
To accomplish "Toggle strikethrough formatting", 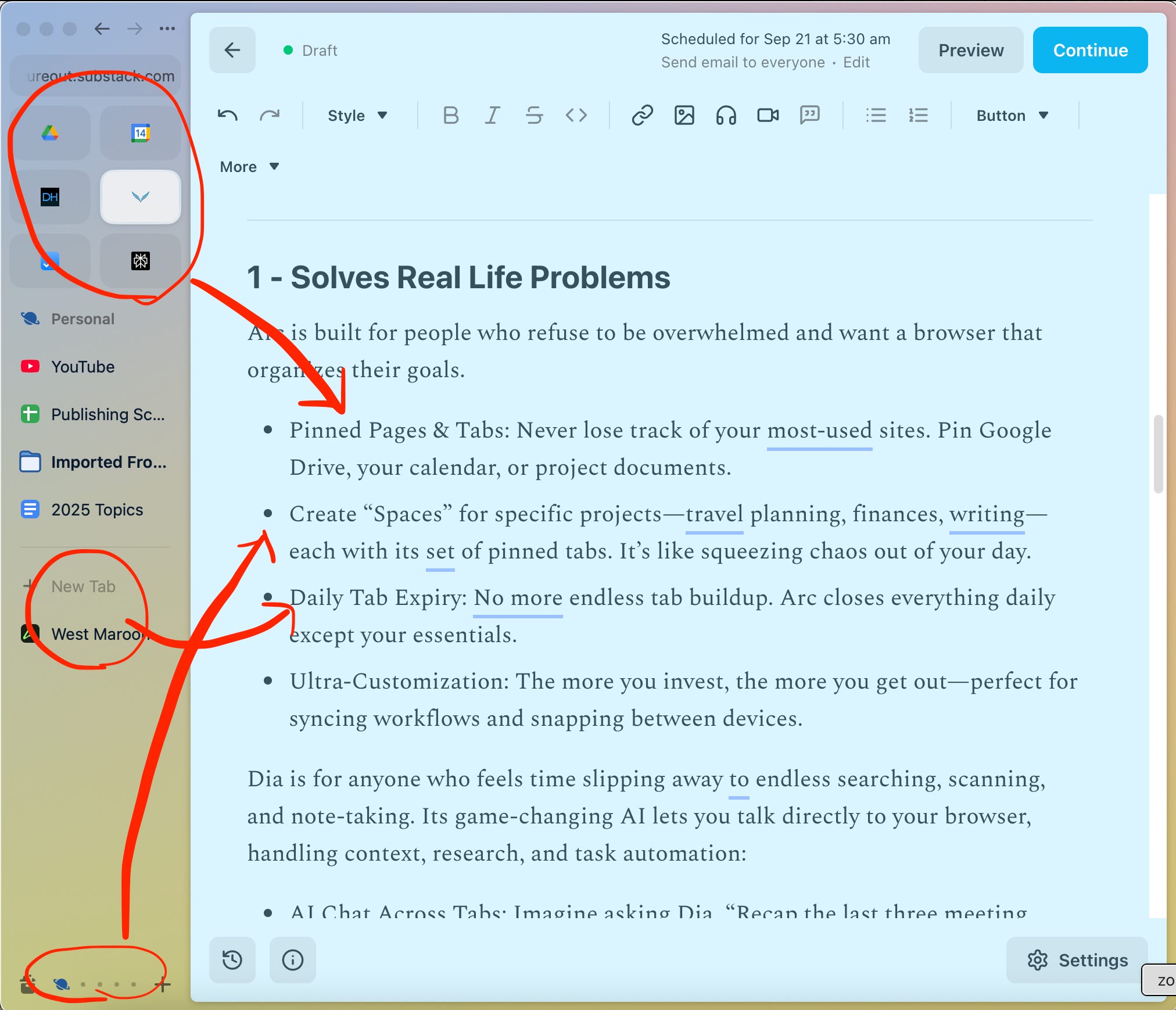I will pyautogui.click(x=534, y=116).
